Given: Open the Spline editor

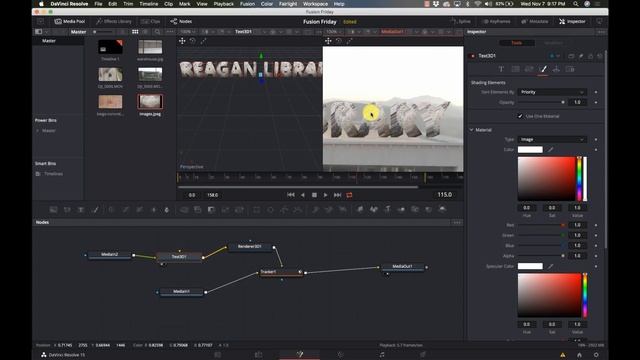Looking at the screenshot, I should point(460,21).
